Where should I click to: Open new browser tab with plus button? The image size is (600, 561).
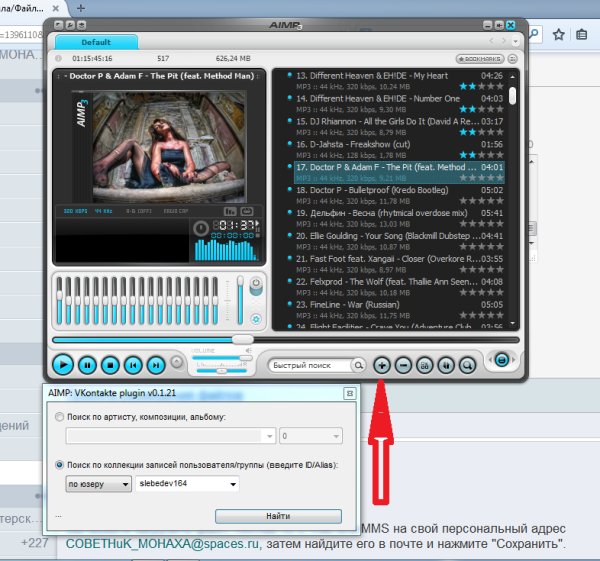(x=81, y=8)
